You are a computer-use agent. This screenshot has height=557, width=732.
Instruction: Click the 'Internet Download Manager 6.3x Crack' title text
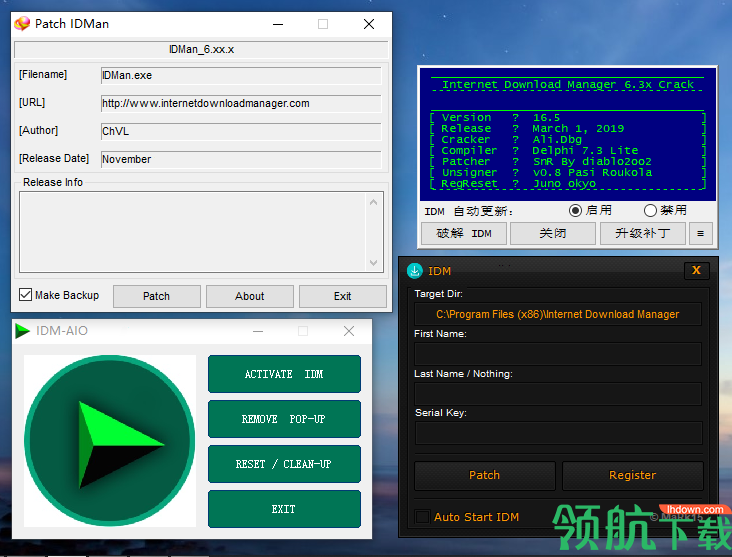coord(568,85)
